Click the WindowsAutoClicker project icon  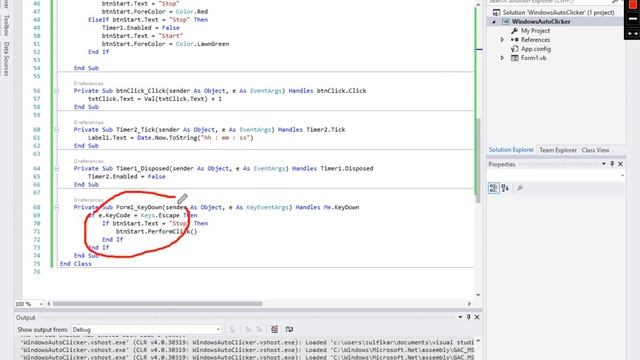click(505, 22)
